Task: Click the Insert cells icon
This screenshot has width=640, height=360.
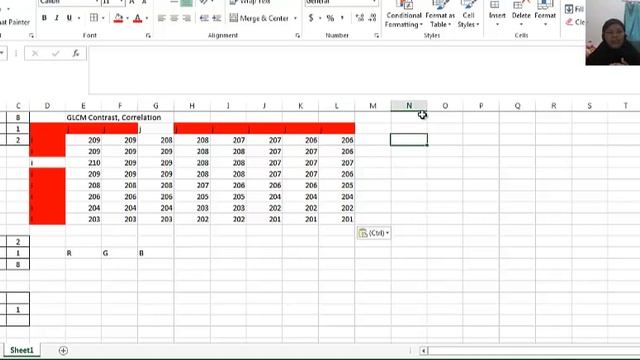Action: point(495,5)
